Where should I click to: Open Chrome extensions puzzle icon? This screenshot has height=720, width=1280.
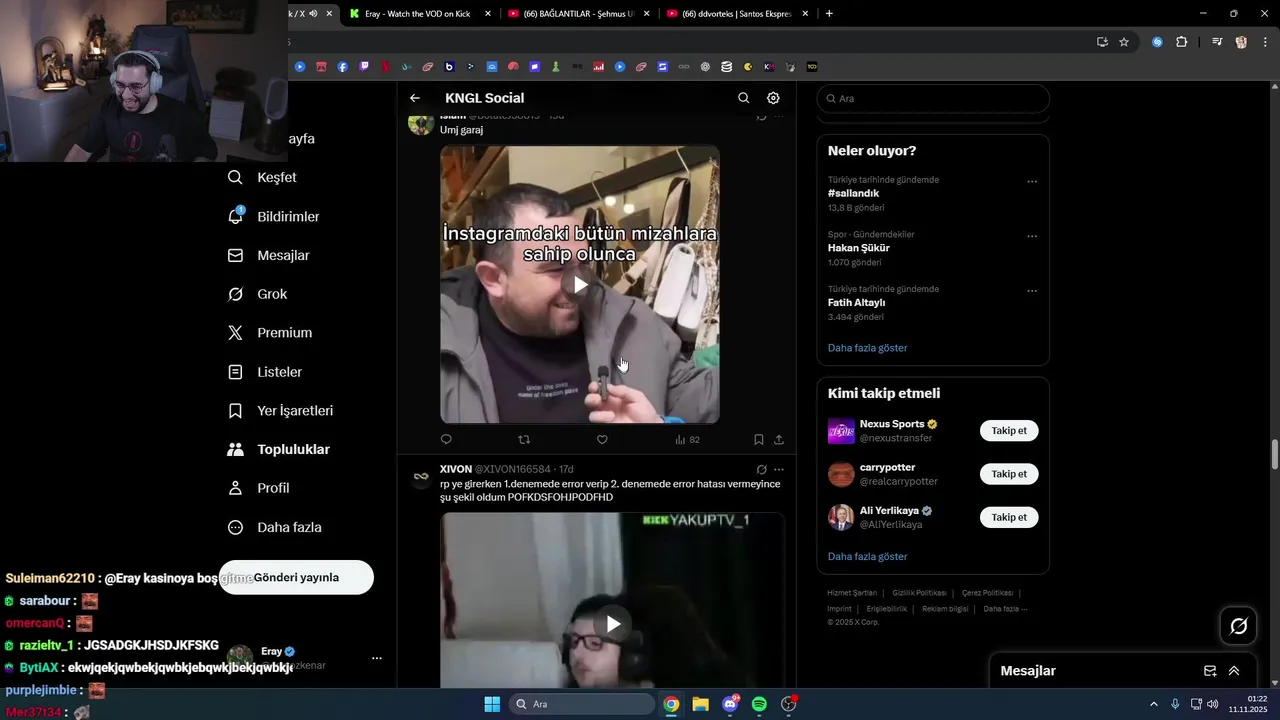1182,42
